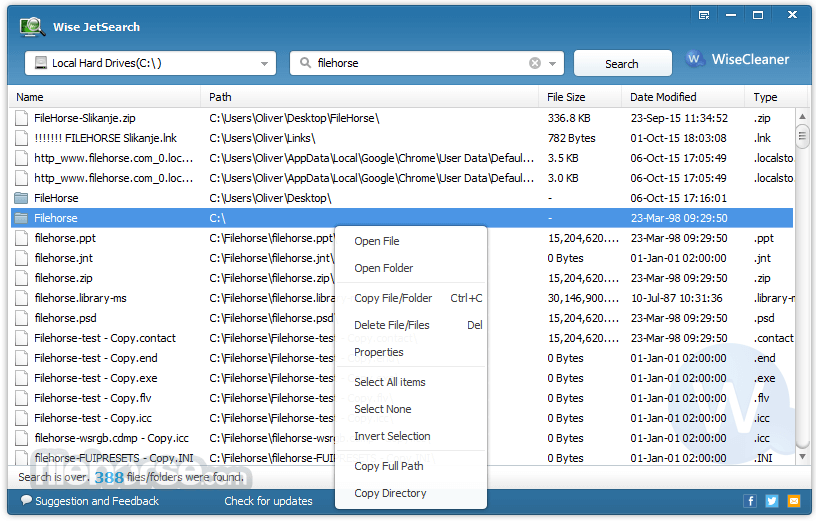
Task: Click file icon of FileHorse-Slikanje.zip
Action: pyautogui.click(x=21, y=118)
